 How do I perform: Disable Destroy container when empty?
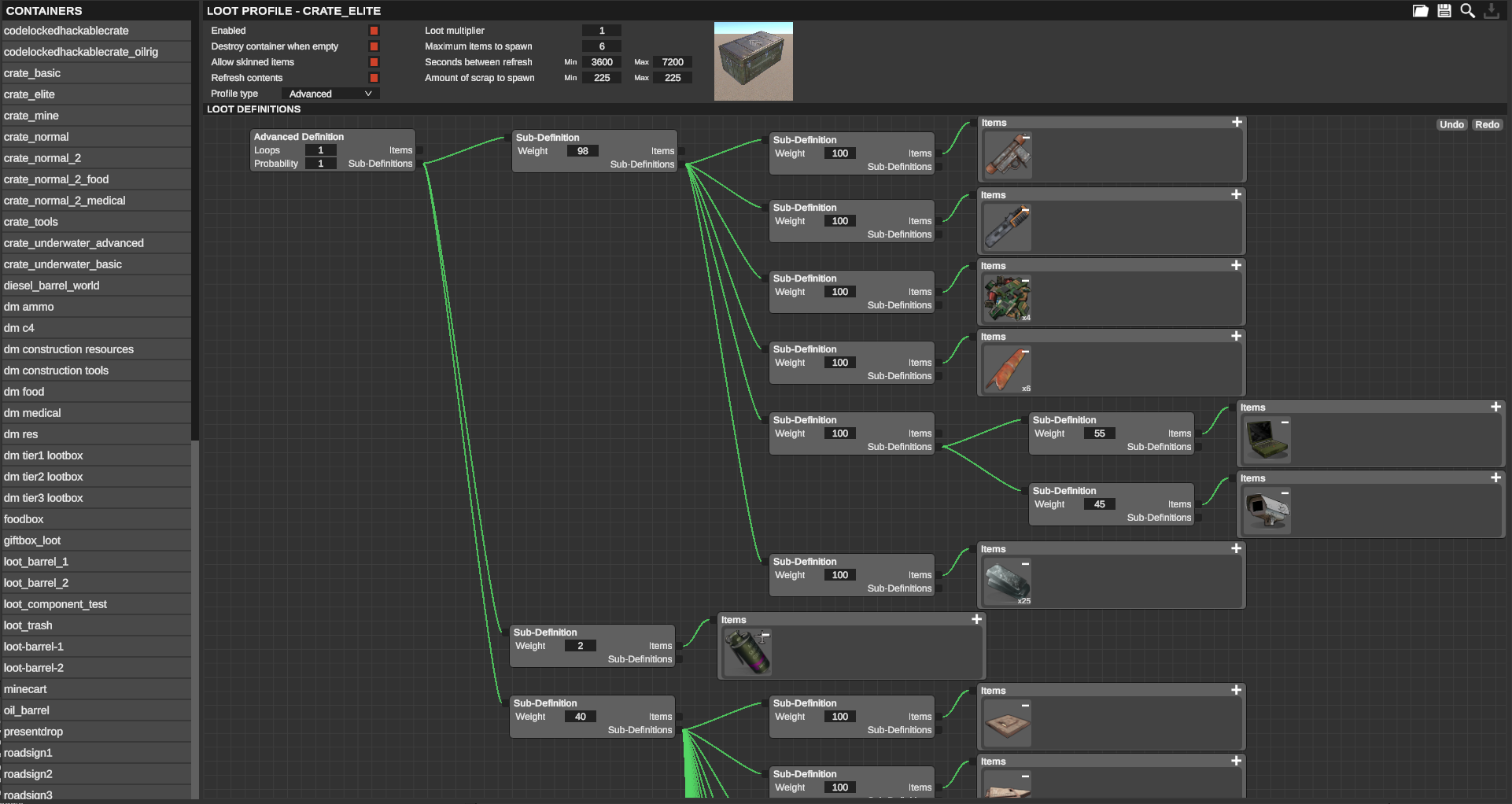click(374, 46)
